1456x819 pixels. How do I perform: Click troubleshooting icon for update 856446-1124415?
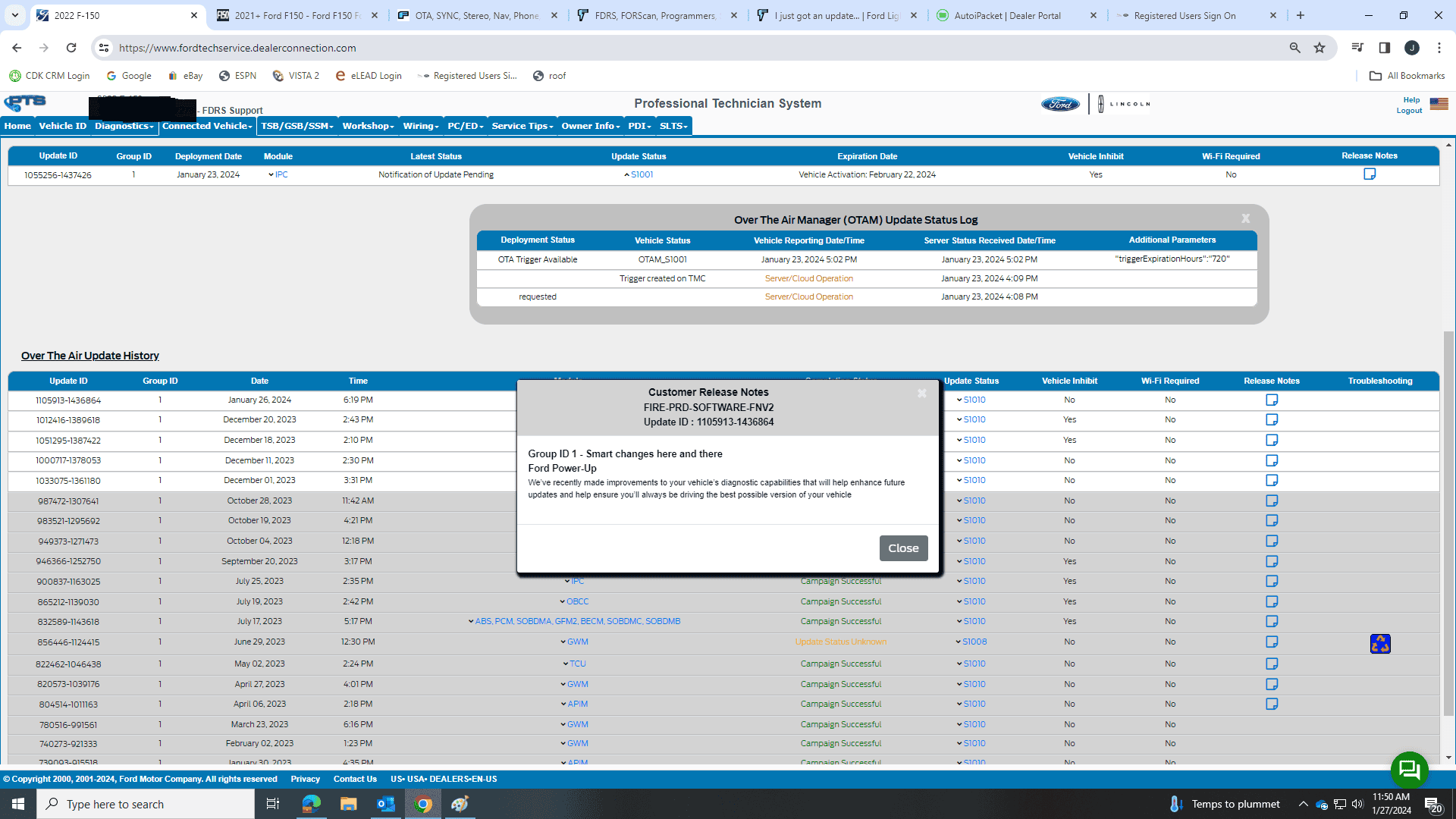coord(1379,644)
